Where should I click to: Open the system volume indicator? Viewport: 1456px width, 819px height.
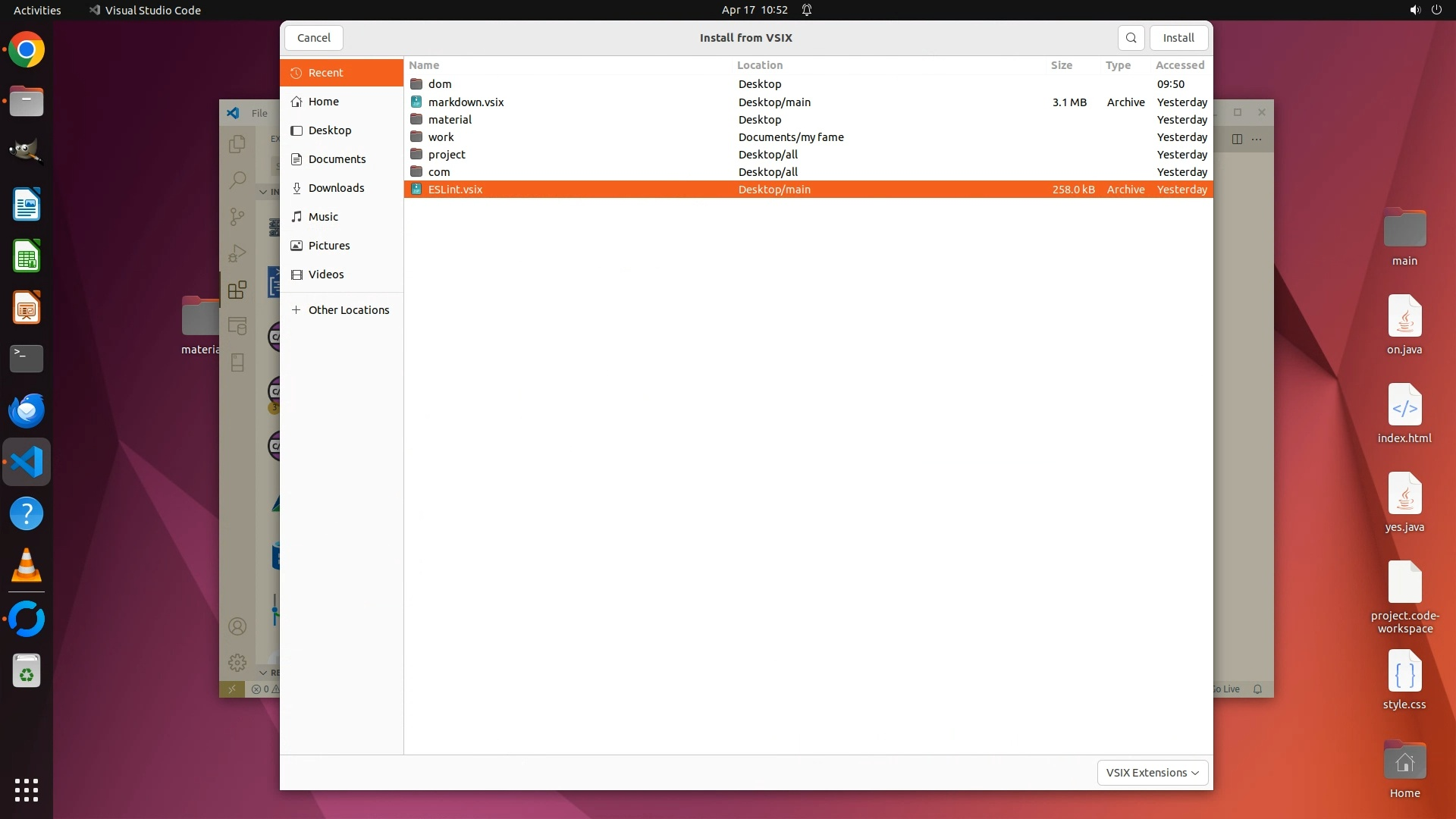(1414, 10)
